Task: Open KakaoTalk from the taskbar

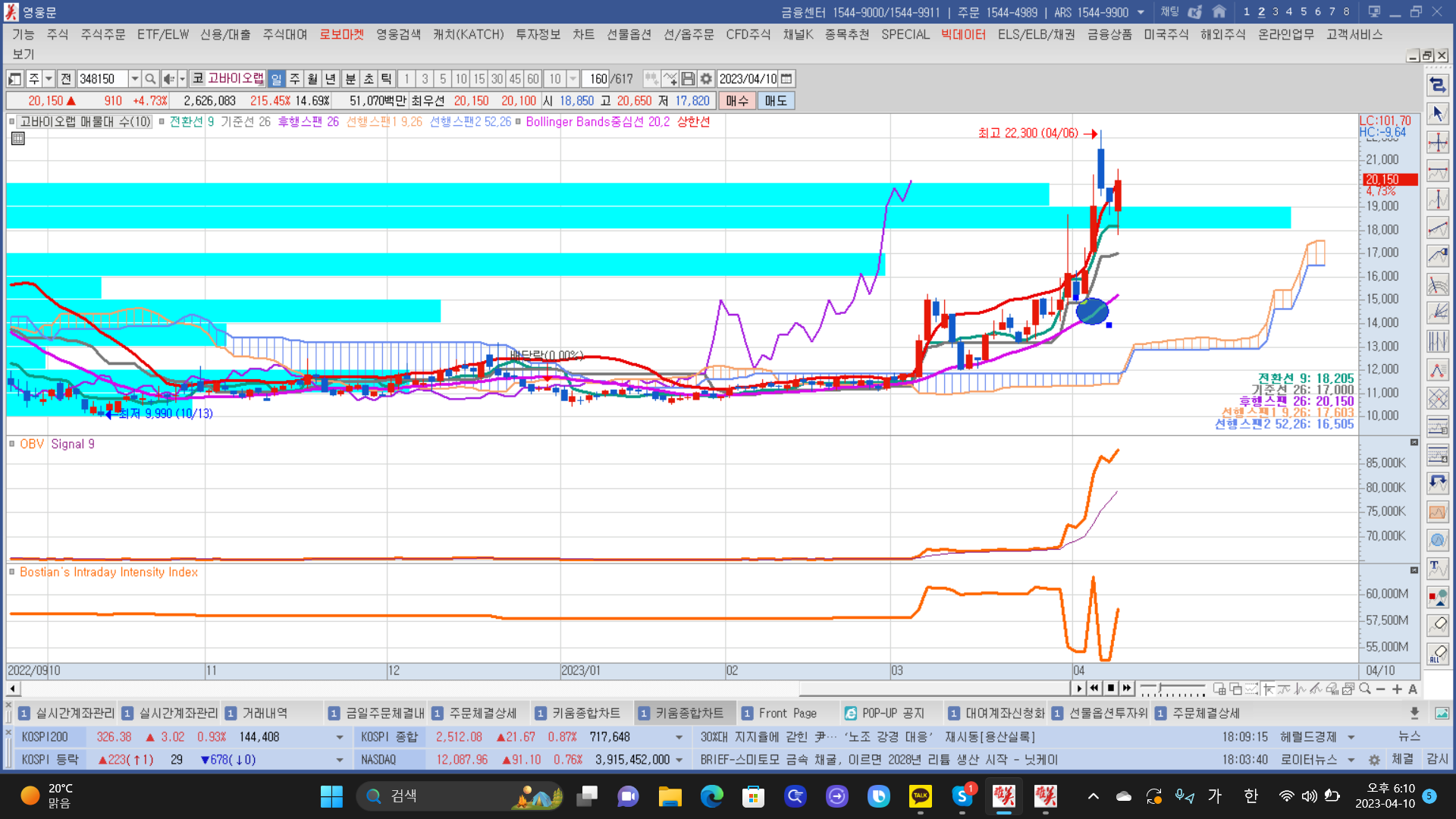Action: pos(920,795)
